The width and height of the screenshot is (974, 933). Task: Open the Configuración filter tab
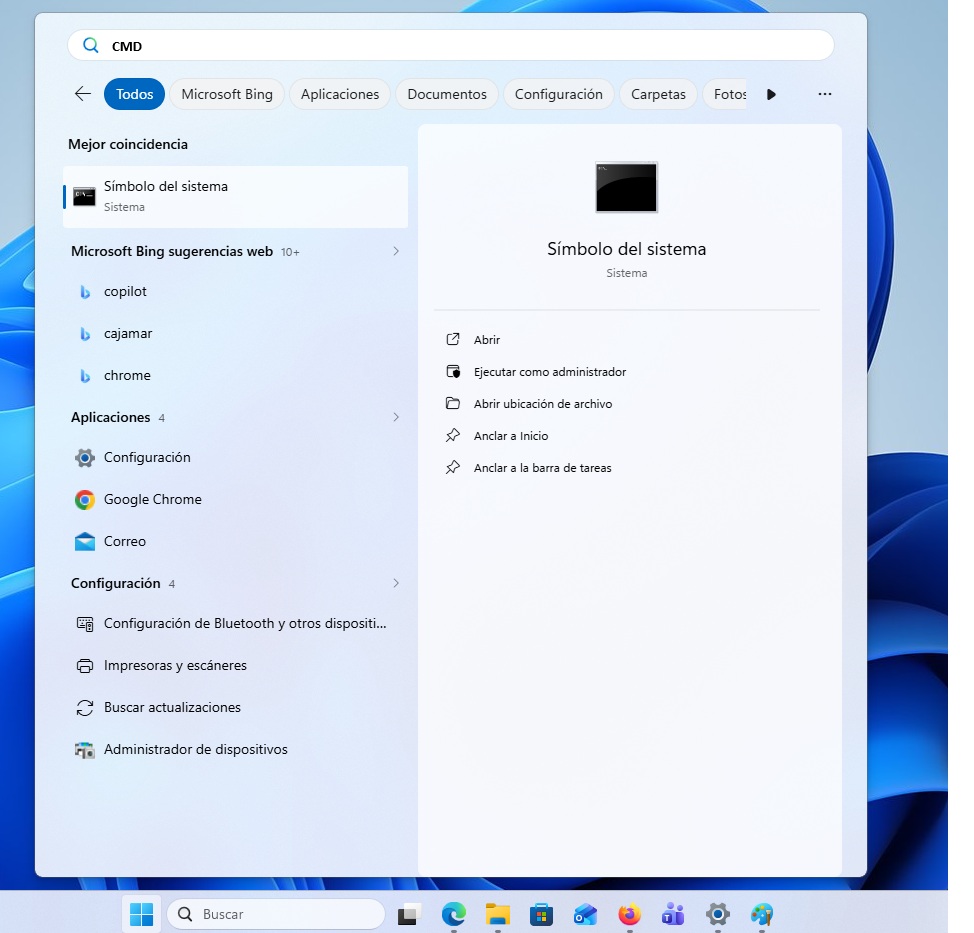point(558,94)
